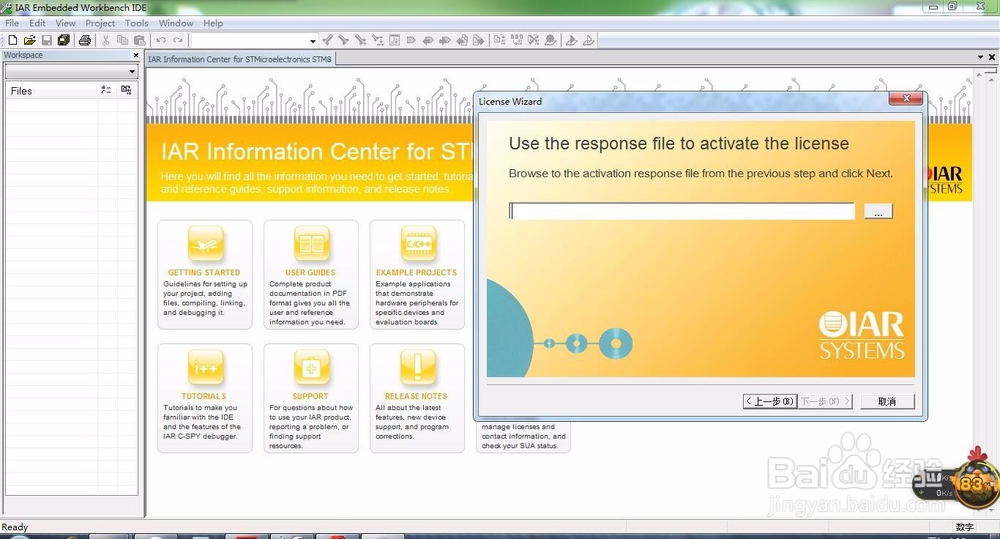Click the Stop Build icon

point(533,40)
